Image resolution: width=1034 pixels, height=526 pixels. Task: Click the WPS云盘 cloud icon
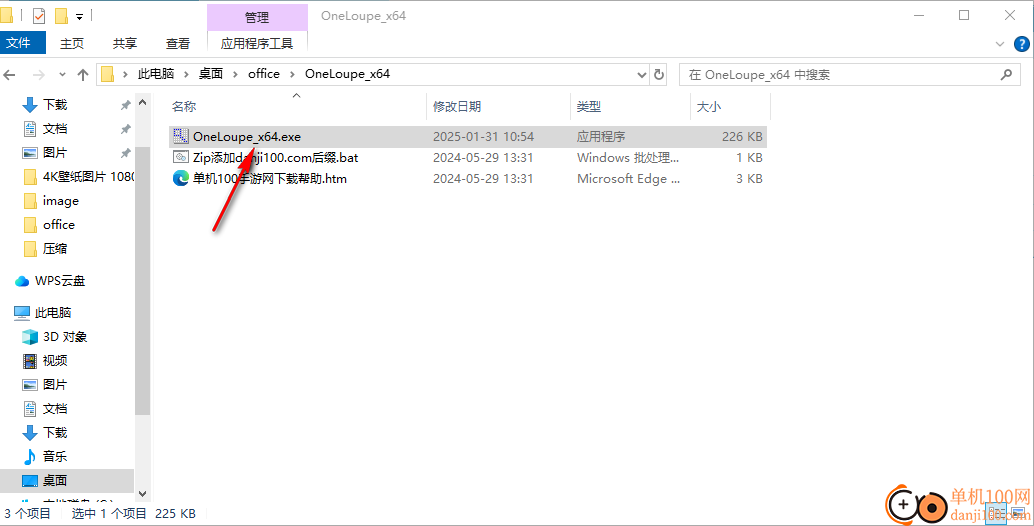(x=22, y=281)
